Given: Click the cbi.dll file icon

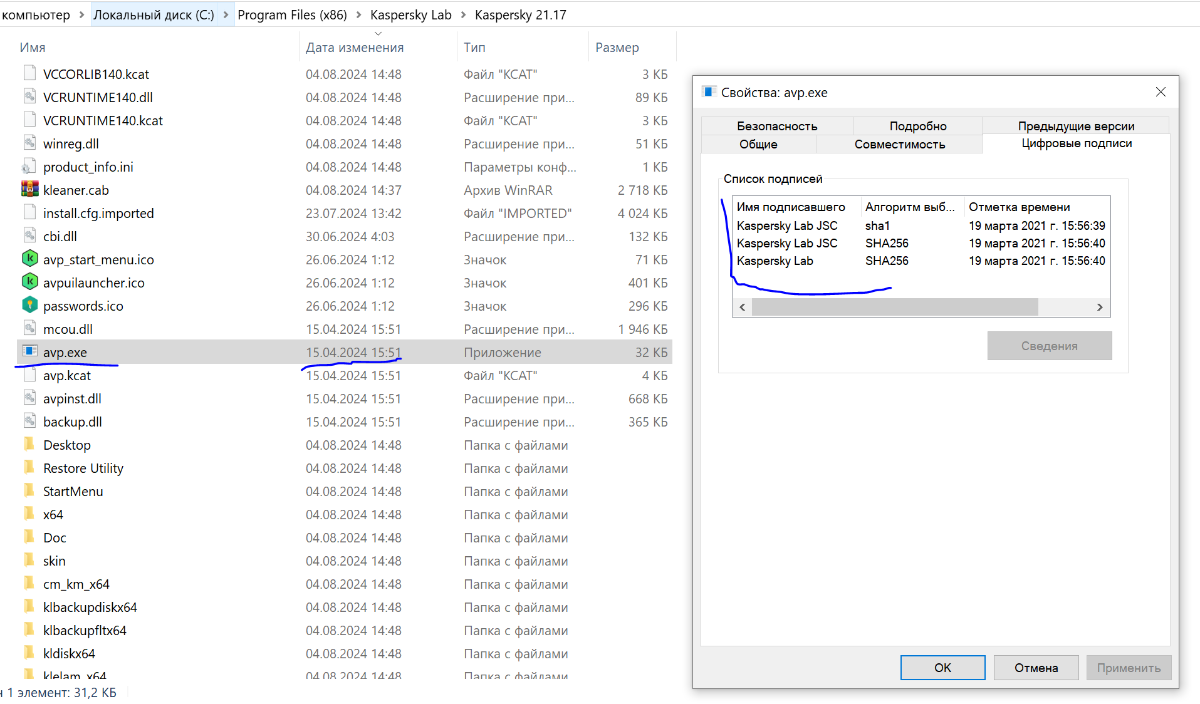Looking at the screenshot, I should coord(29,236).
